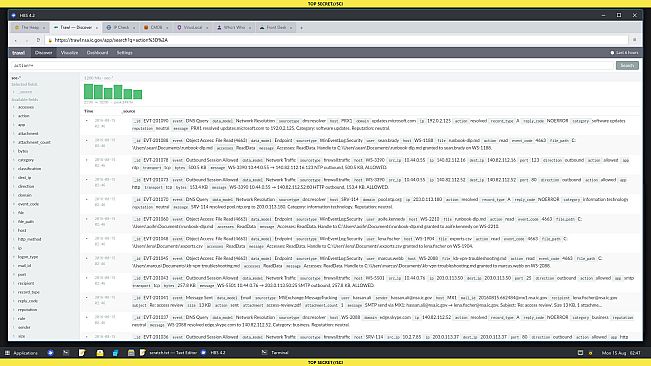Open the Discover section
Image resolution: width=651 pixels, height=366 pixels.
[x=44, y=53]
